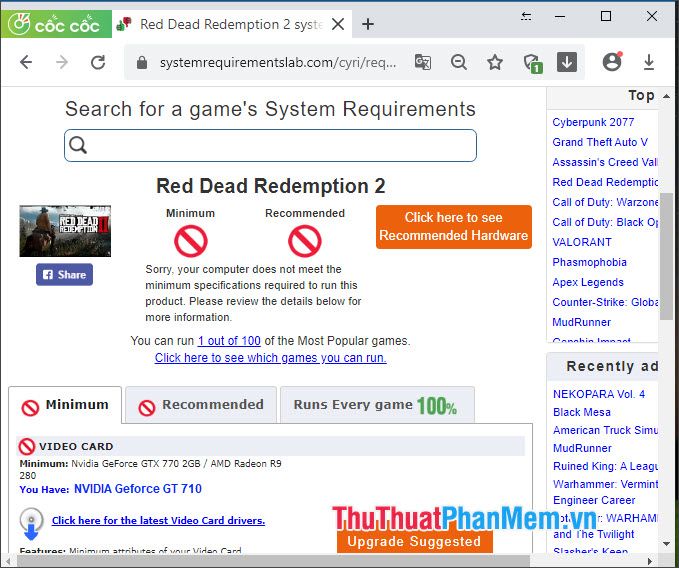This screenshot has height=568, width=679.
Task: Open Cyberpunk 2077 in the Top list
Action: 593,122
